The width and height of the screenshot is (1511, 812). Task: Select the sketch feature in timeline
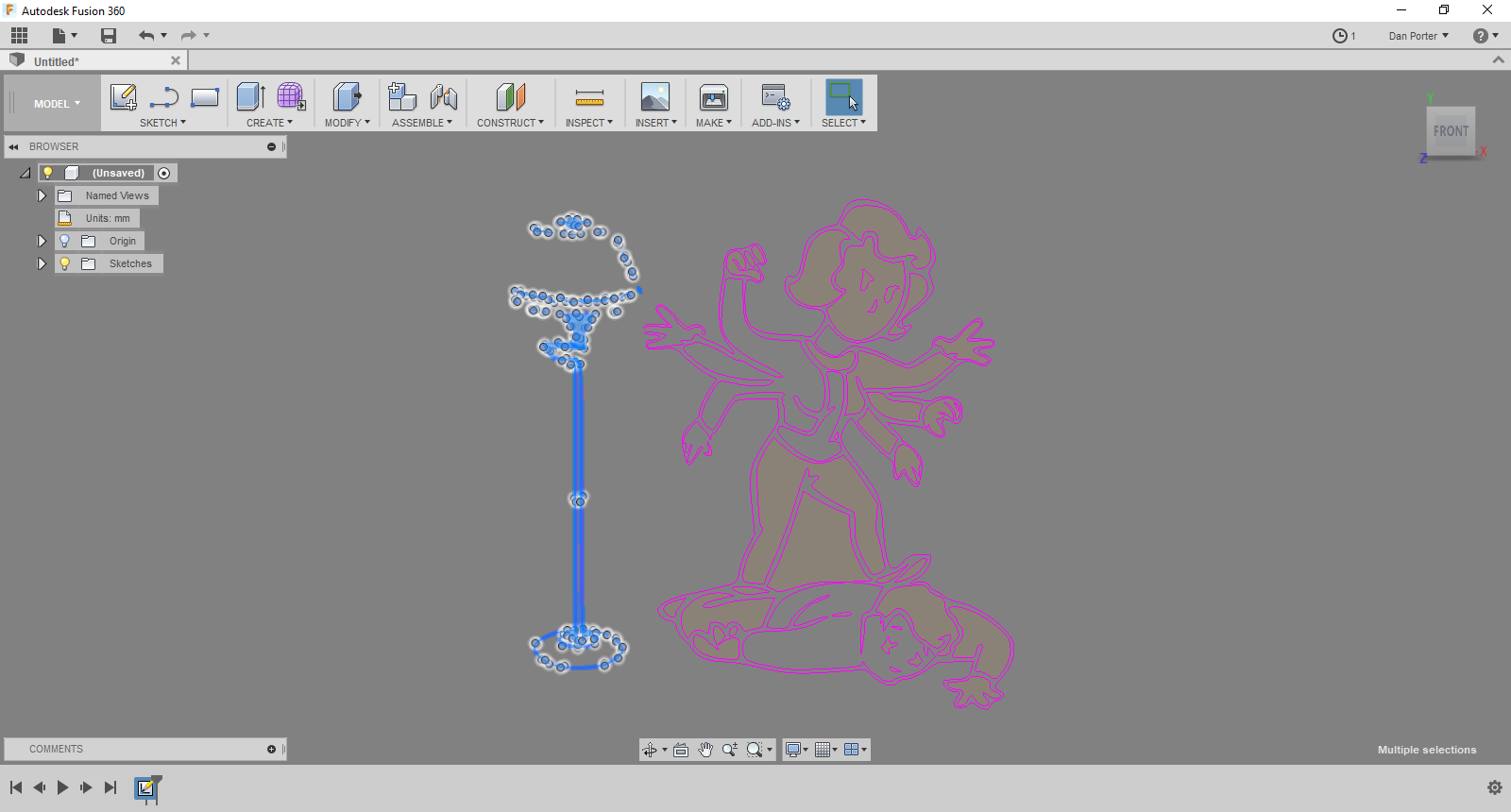coord(146,787)
